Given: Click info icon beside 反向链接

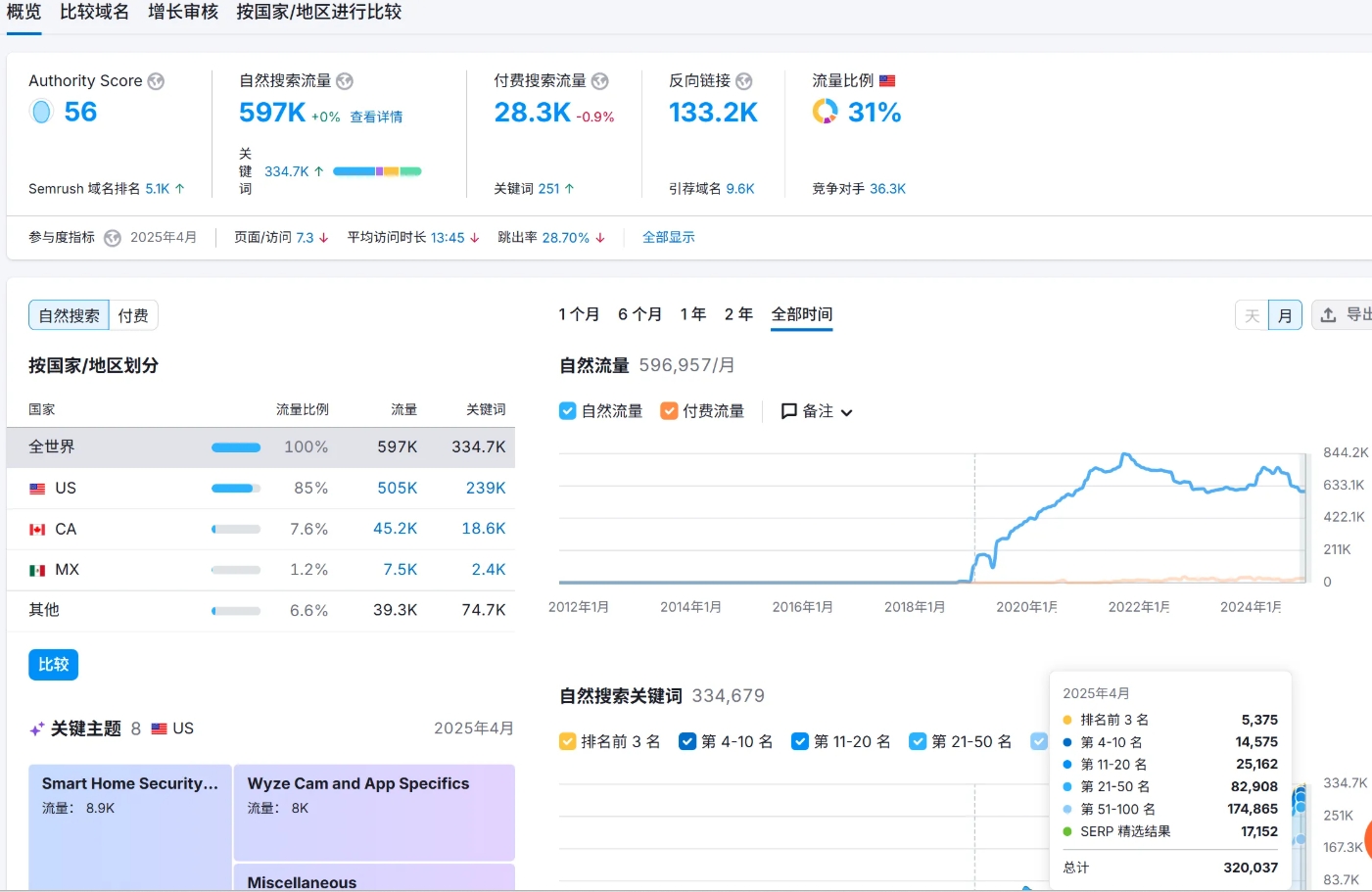Looking at the screenshot, I should (744, 81).
